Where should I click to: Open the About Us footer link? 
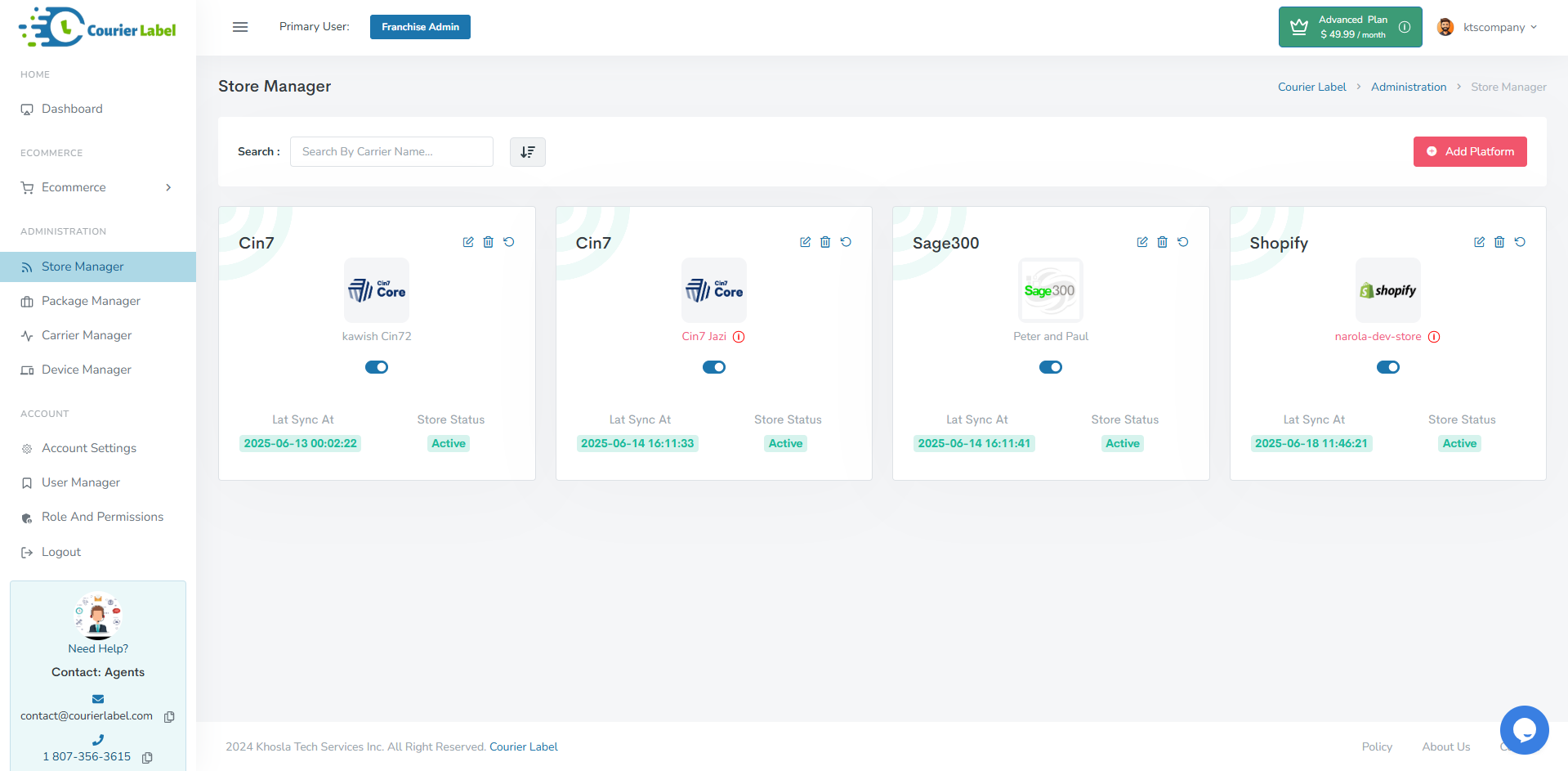click(x=1446, y=746)
